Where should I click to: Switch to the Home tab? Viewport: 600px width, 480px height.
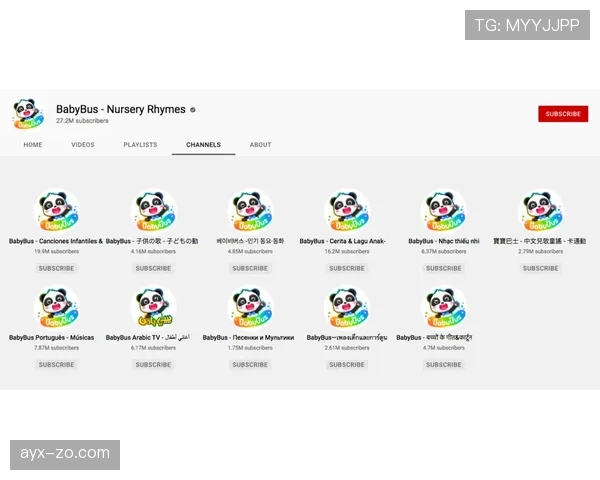[33, 145]
